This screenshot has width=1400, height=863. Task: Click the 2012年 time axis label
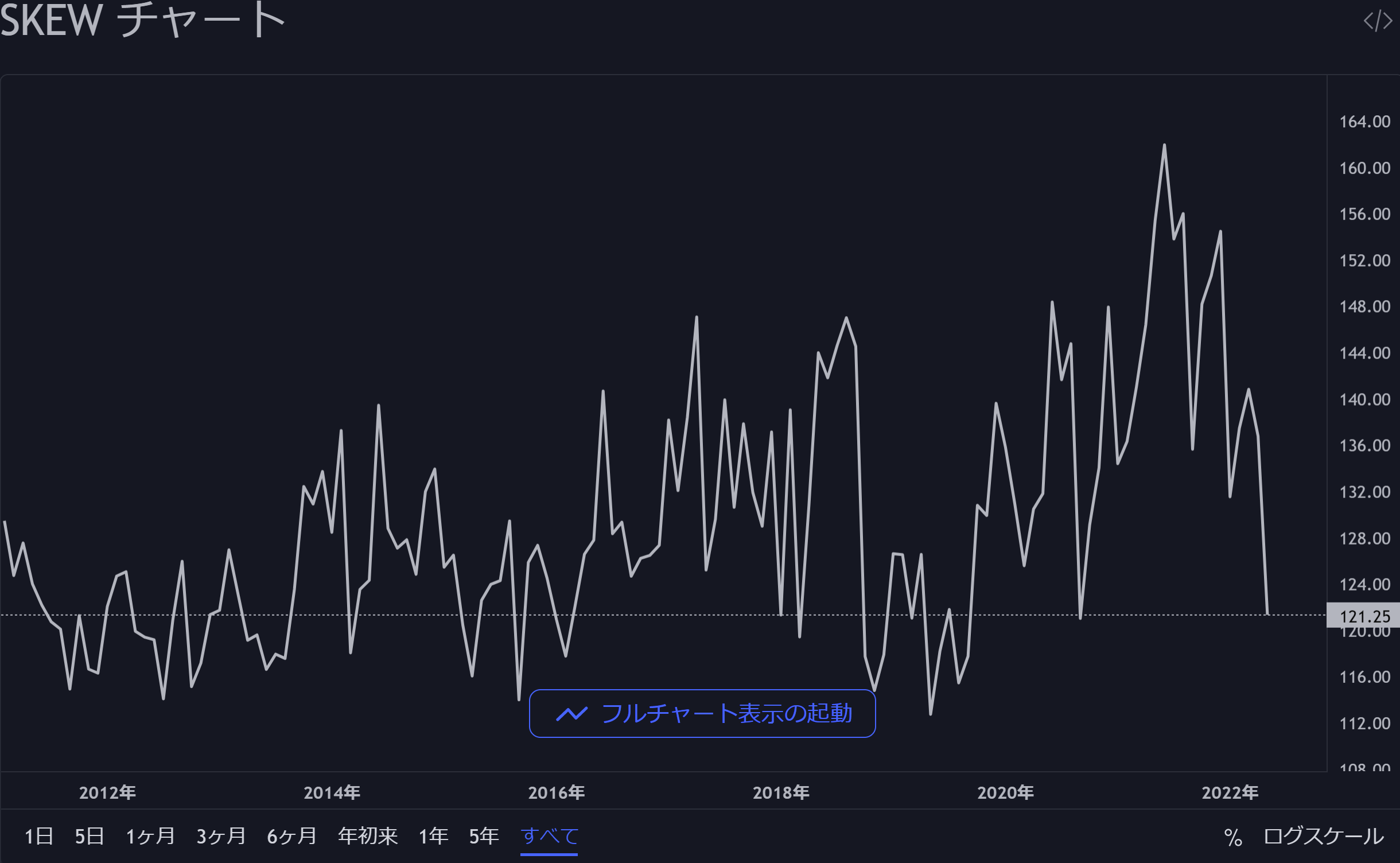[107, 792]
